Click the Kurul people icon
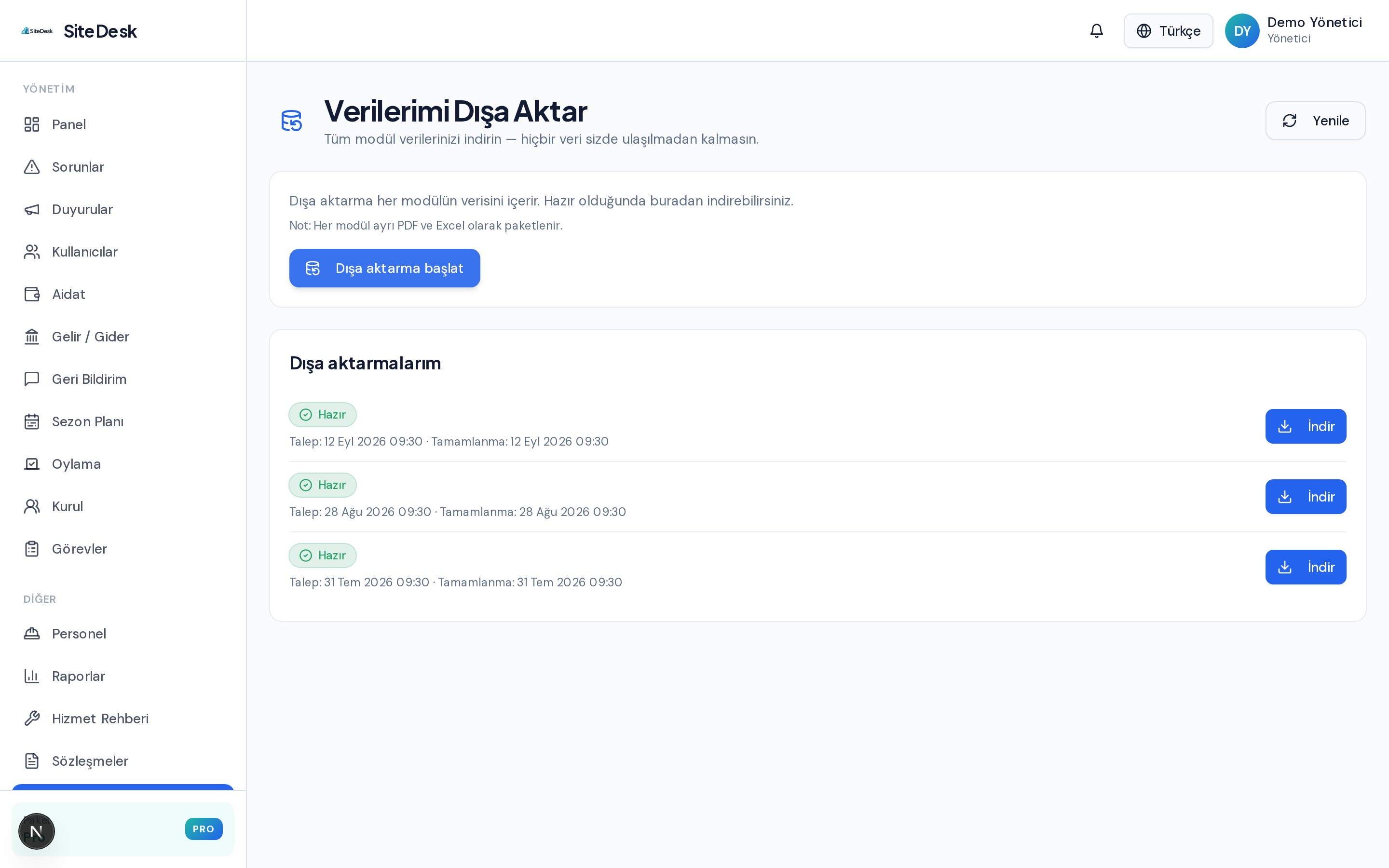This screenshot has width=1389, height=868. pyautogui.click(x=32, y=507)
